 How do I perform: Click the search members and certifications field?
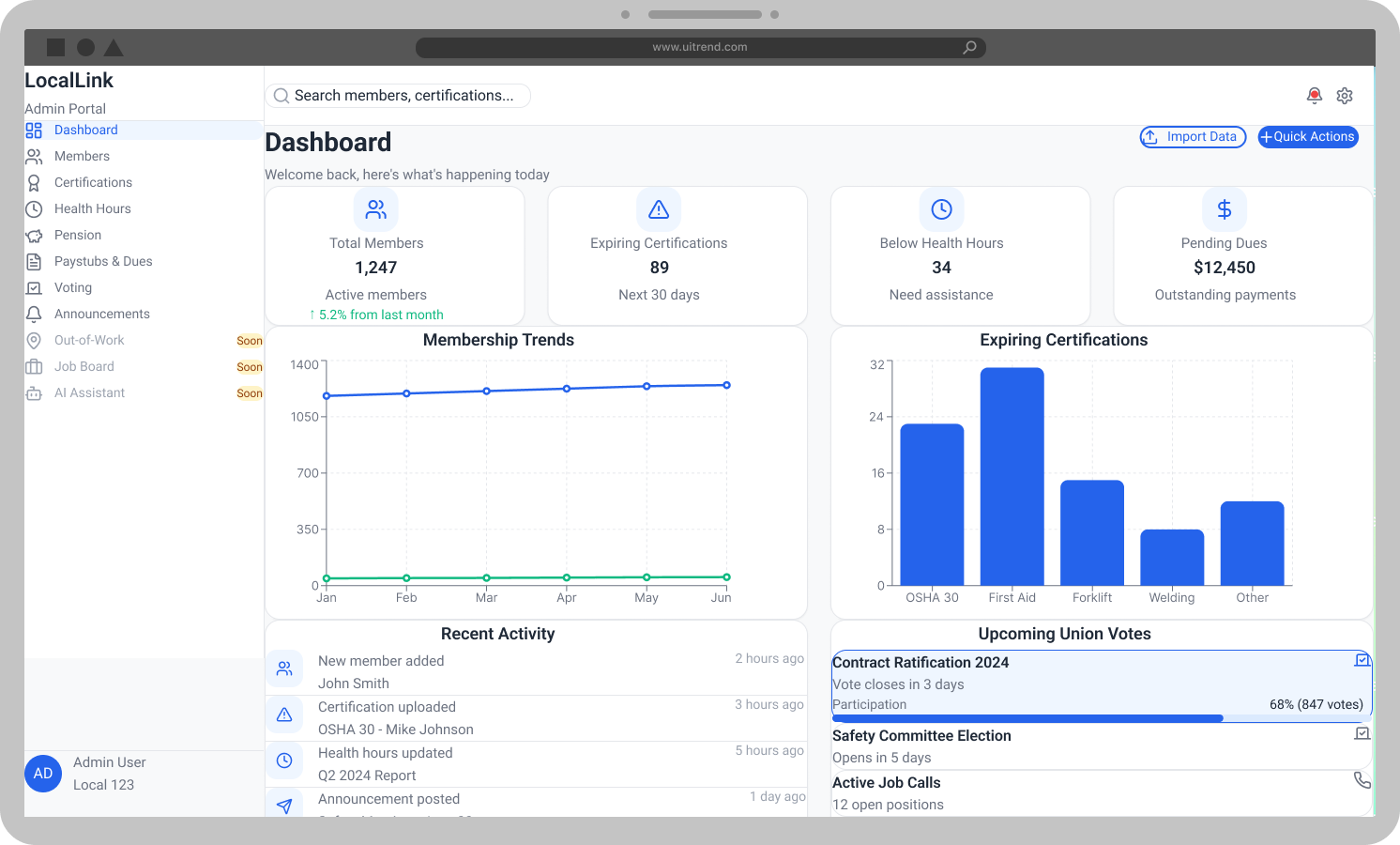[398, 95]
